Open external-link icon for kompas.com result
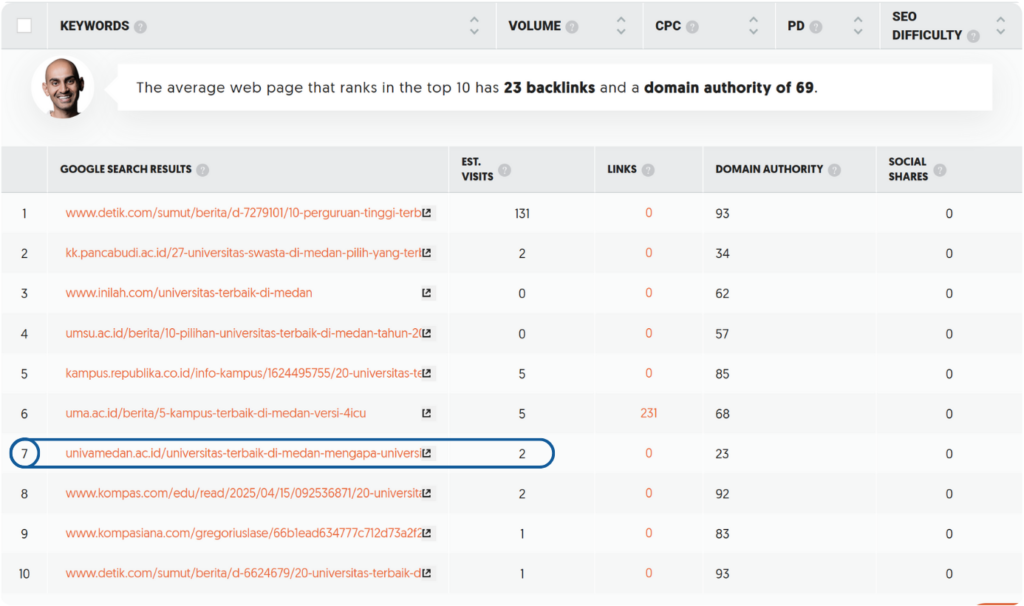 tap(426, 493)
